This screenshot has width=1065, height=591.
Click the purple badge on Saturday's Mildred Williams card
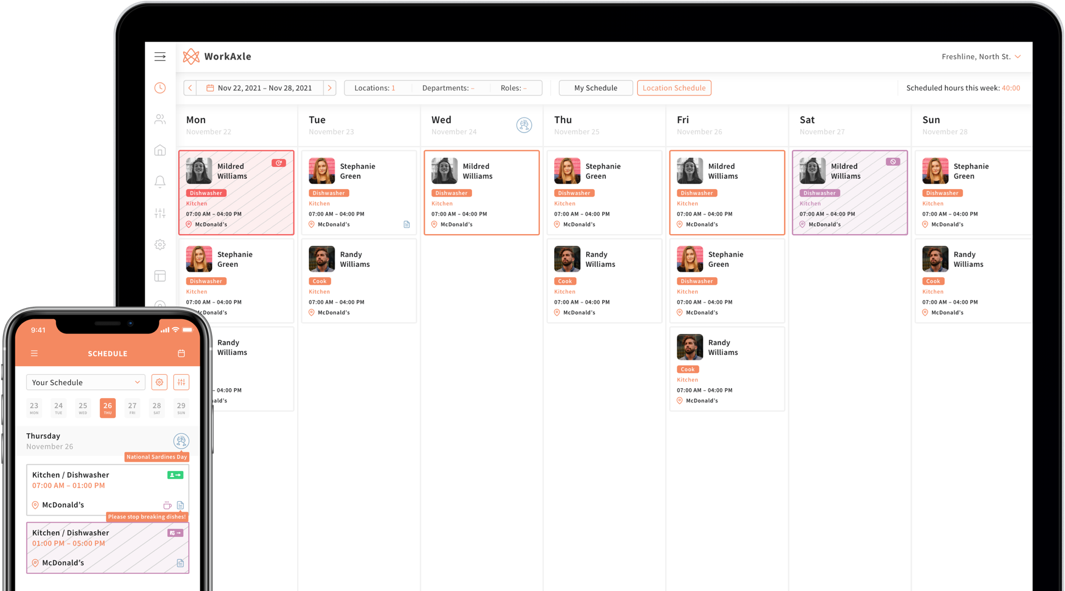892,162
